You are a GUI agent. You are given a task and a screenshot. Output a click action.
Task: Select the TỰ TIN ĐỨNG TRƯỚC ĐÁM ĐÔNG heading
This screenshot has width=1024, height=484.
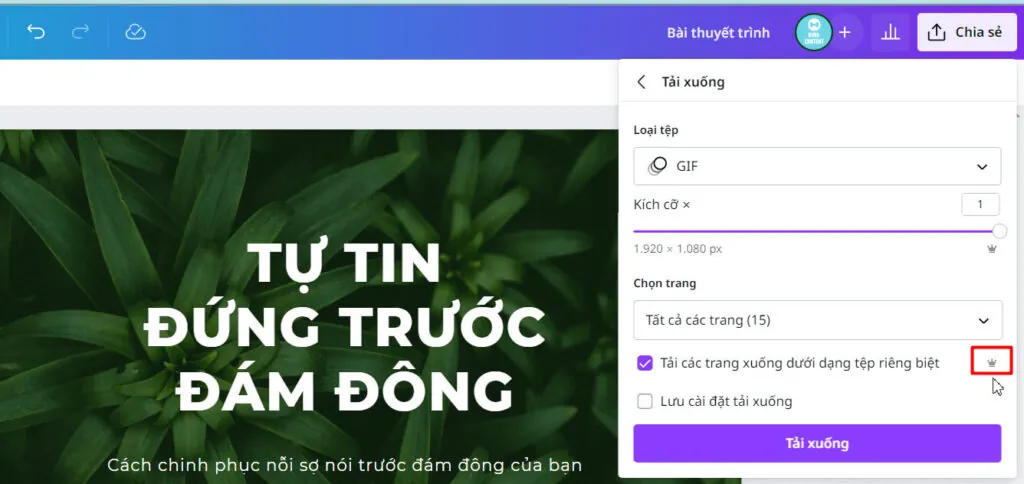344,327
